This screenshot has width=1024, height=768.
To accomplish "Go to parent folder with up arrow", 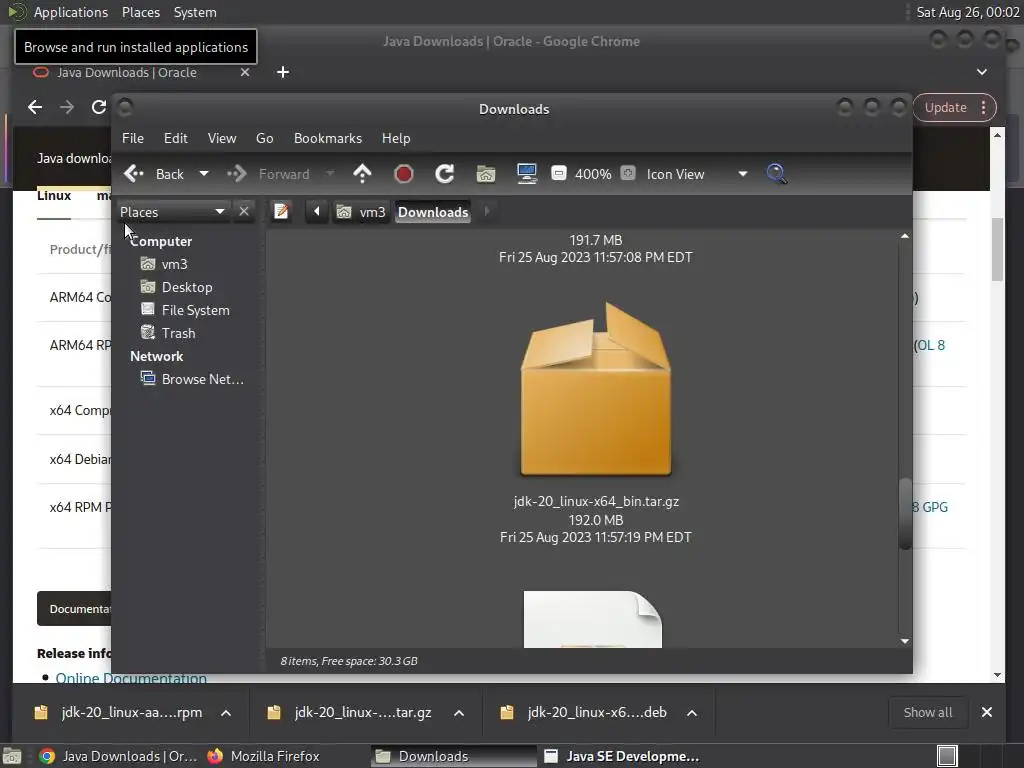I will click(x=362, y=174).
